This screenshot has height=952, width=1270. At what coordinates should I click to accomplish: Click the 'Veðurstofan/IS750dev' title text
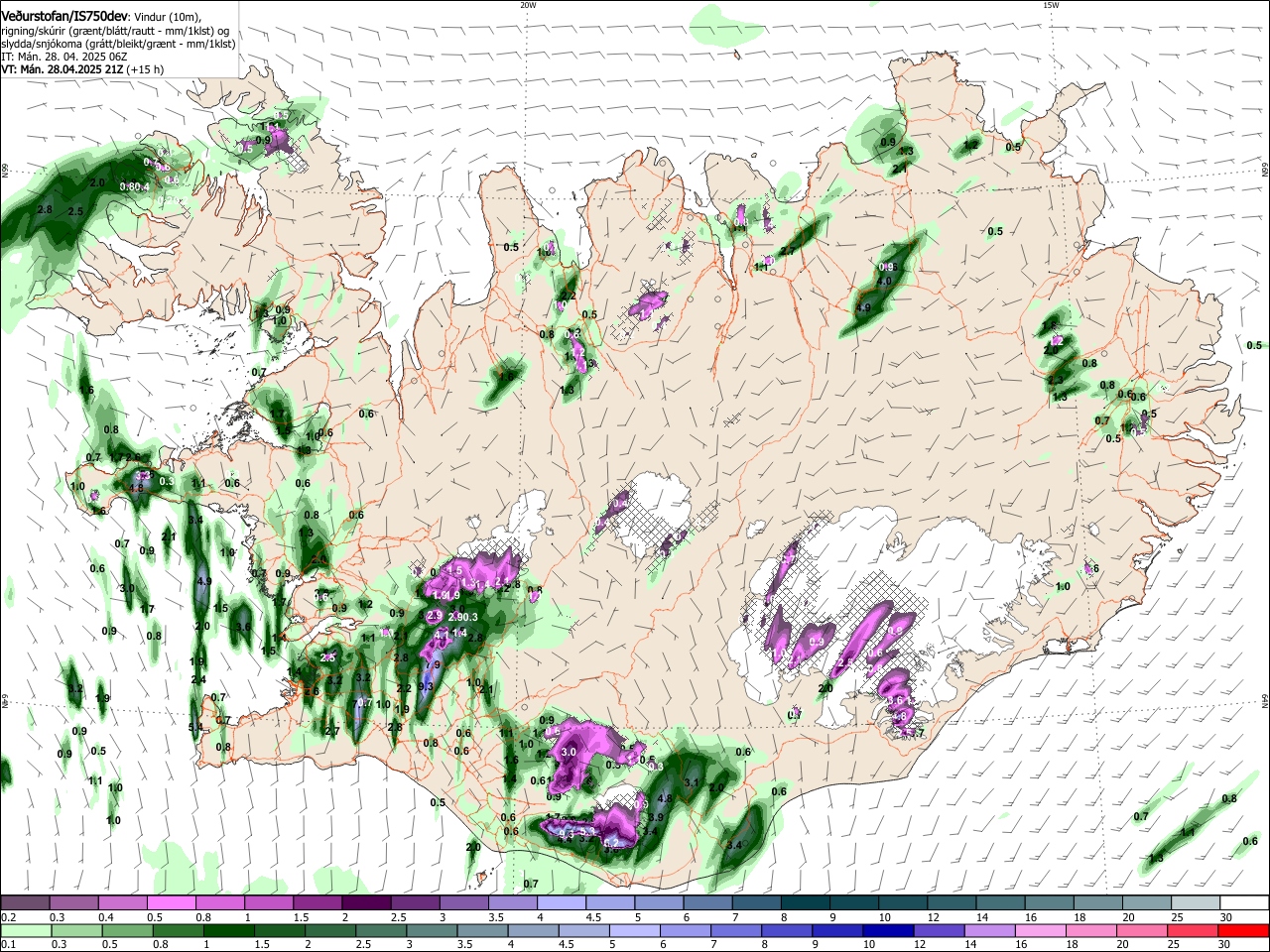point(65,15)
